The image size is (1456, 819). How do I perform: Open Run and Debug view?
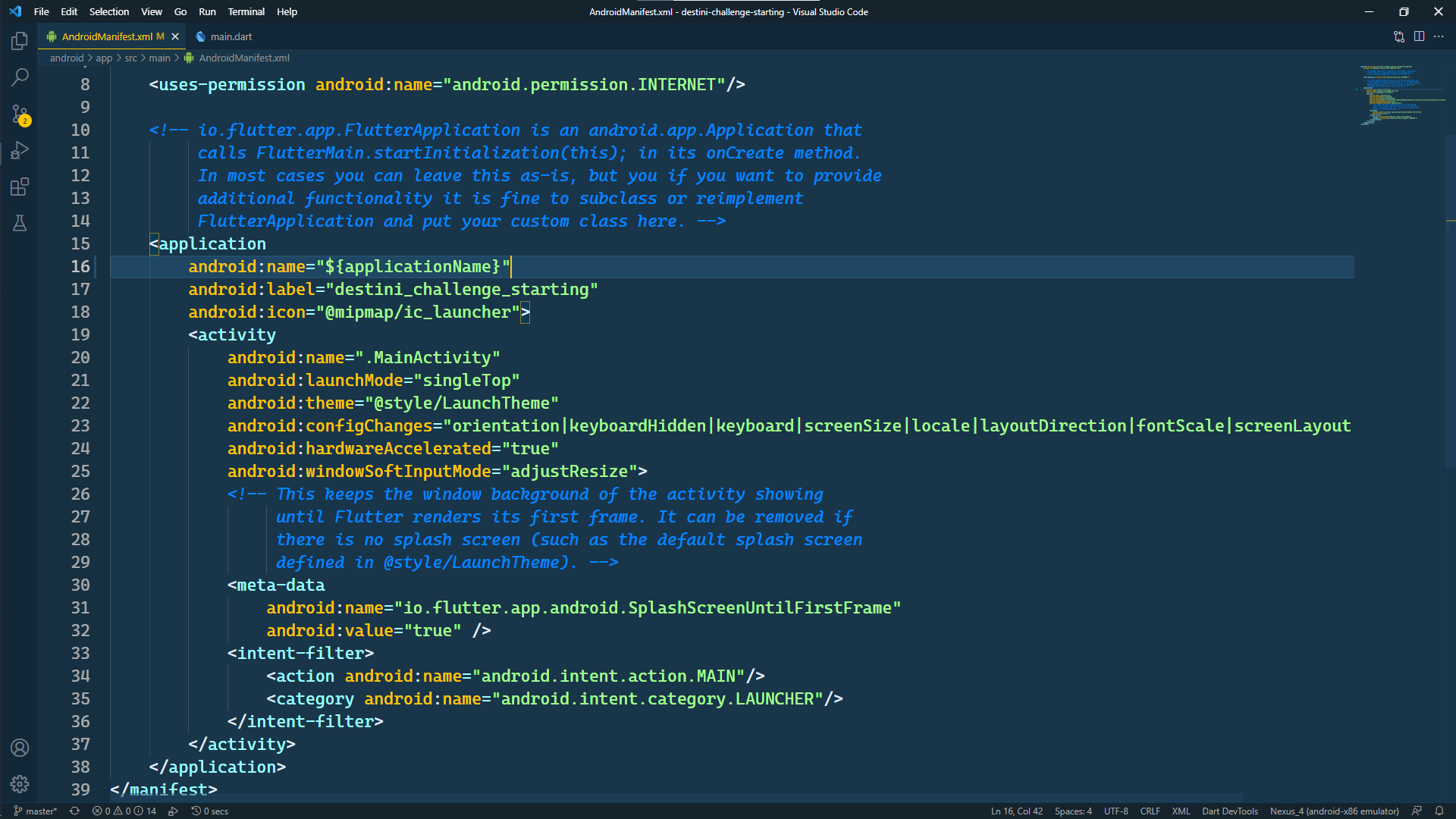tap(20, 150)
